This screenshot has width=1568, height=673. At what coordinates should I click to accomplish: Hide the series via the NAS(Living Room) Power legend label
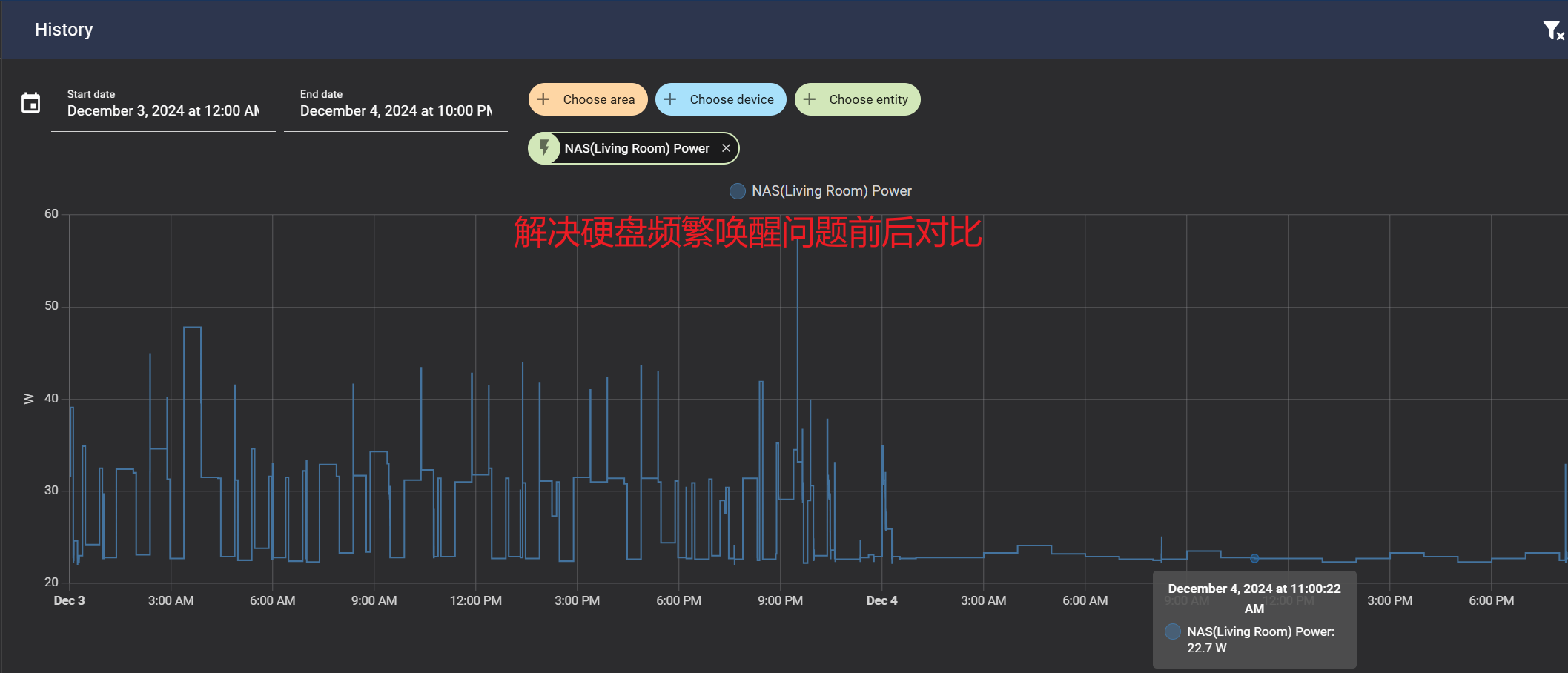click(831, 191)
